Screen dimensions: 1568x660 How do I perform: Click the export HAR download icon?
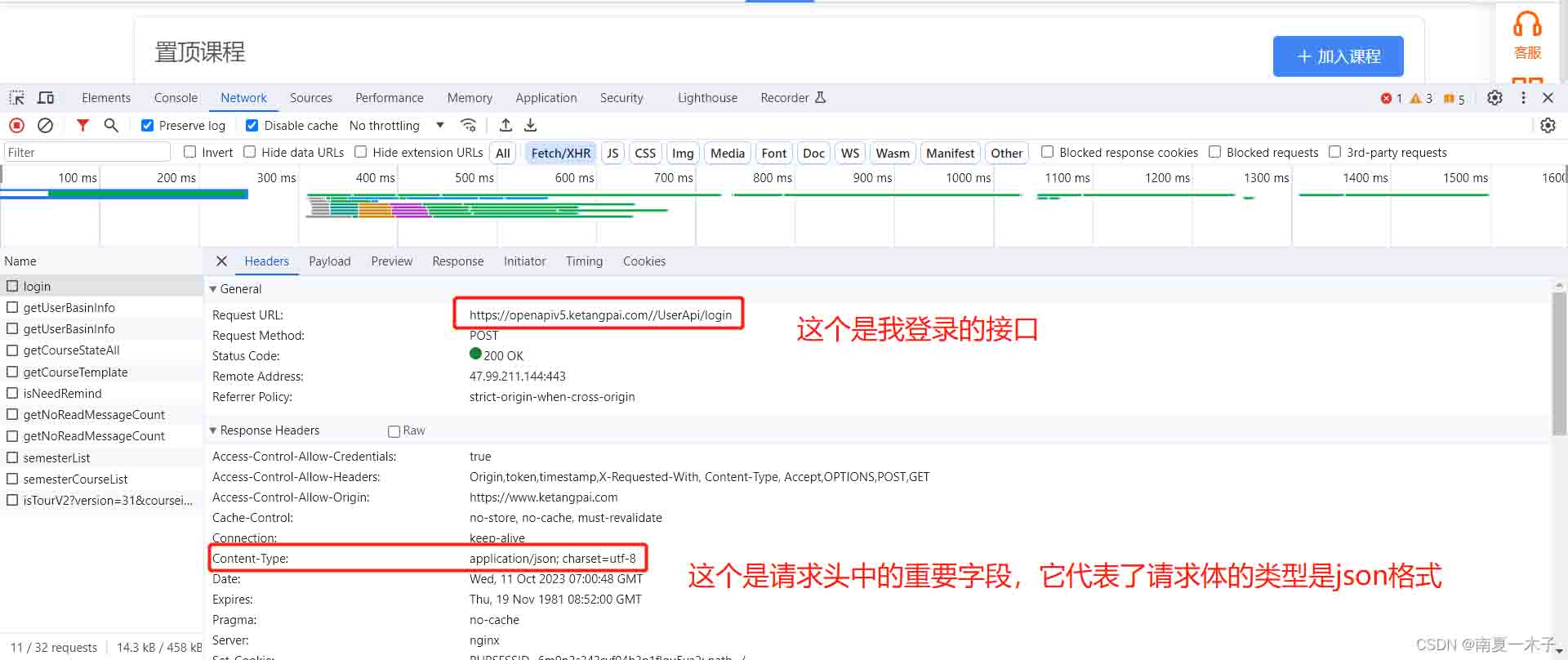531,126
